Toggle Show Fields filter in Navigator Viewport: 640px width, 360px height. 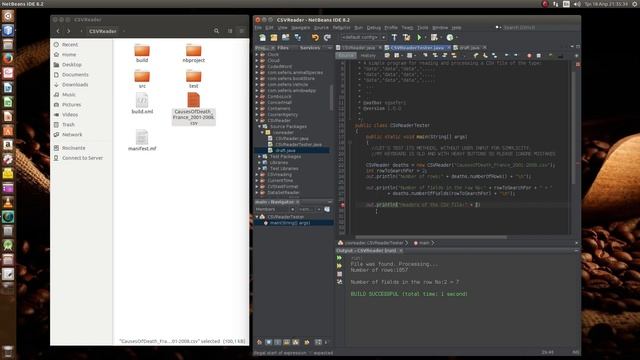(269, 342)
